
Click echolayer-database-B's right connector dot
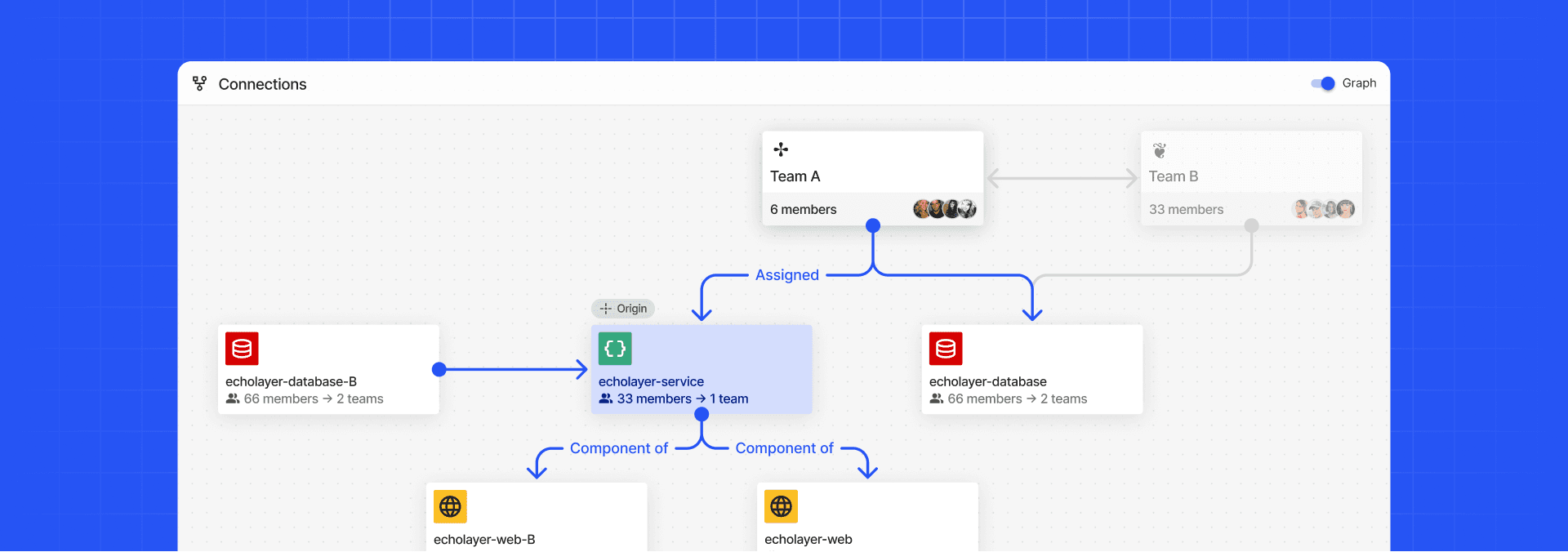(439, 369)
